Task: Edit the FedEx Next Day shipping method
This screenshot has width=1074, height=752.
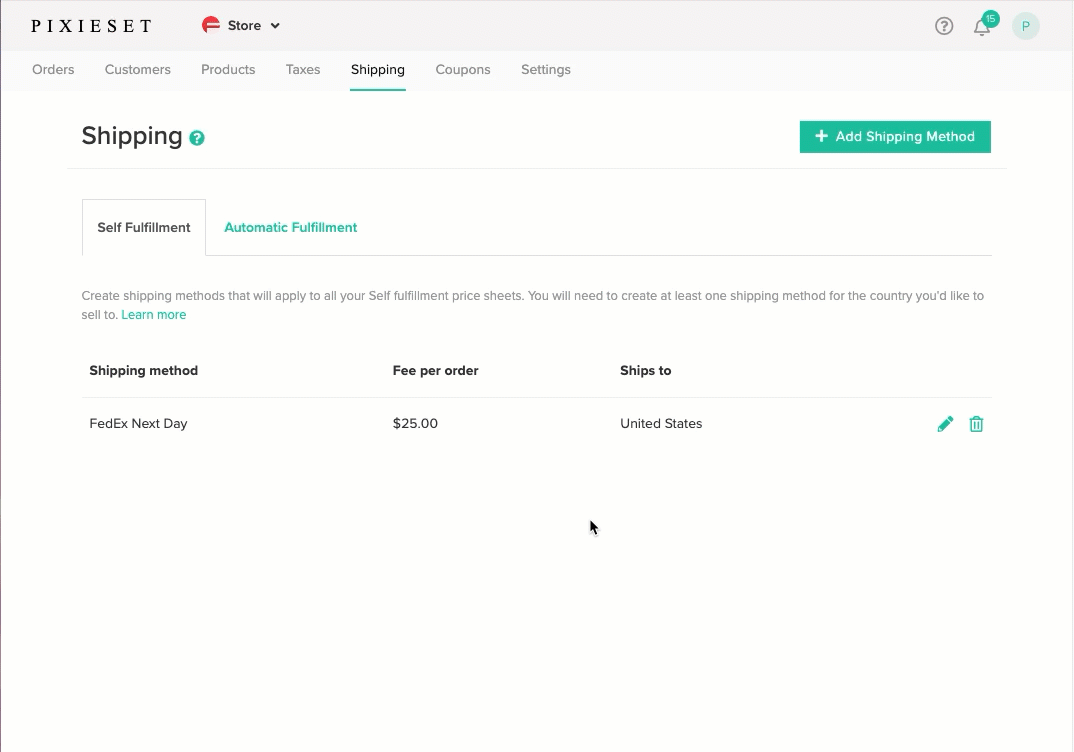Action: (944, 423)
